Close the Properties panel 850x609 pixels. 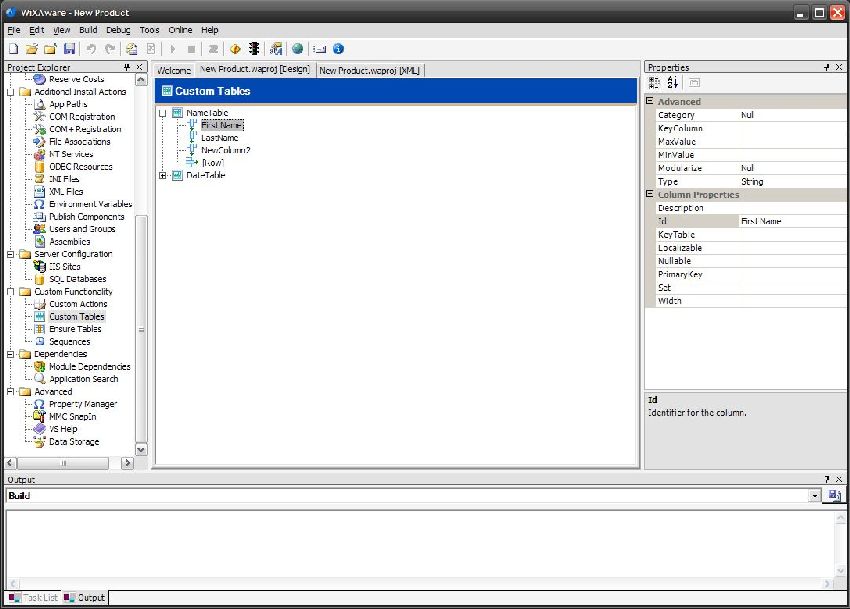pos(839,67)
